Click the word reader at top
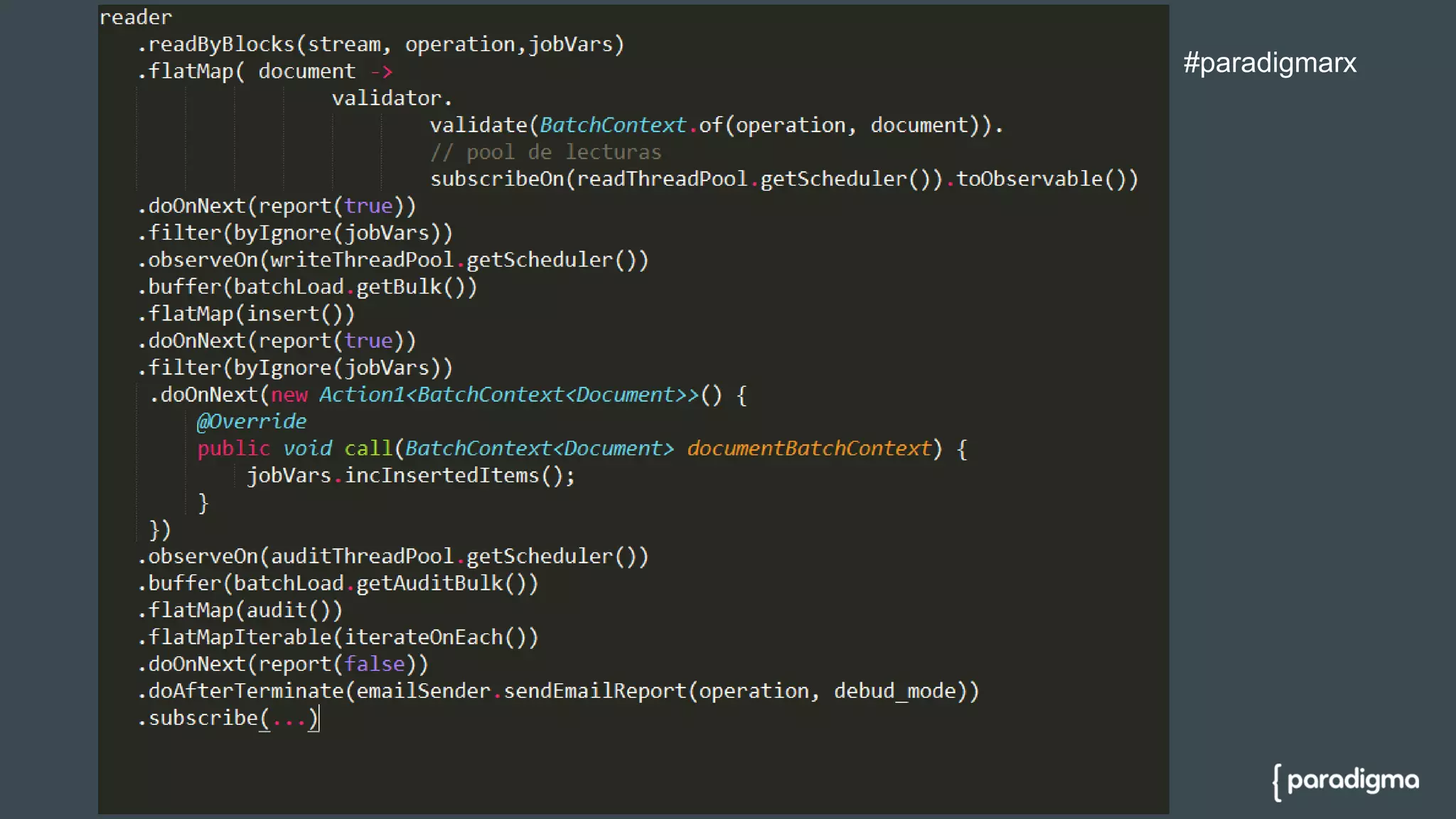The image size is (1456, 819). click(136, 17)
